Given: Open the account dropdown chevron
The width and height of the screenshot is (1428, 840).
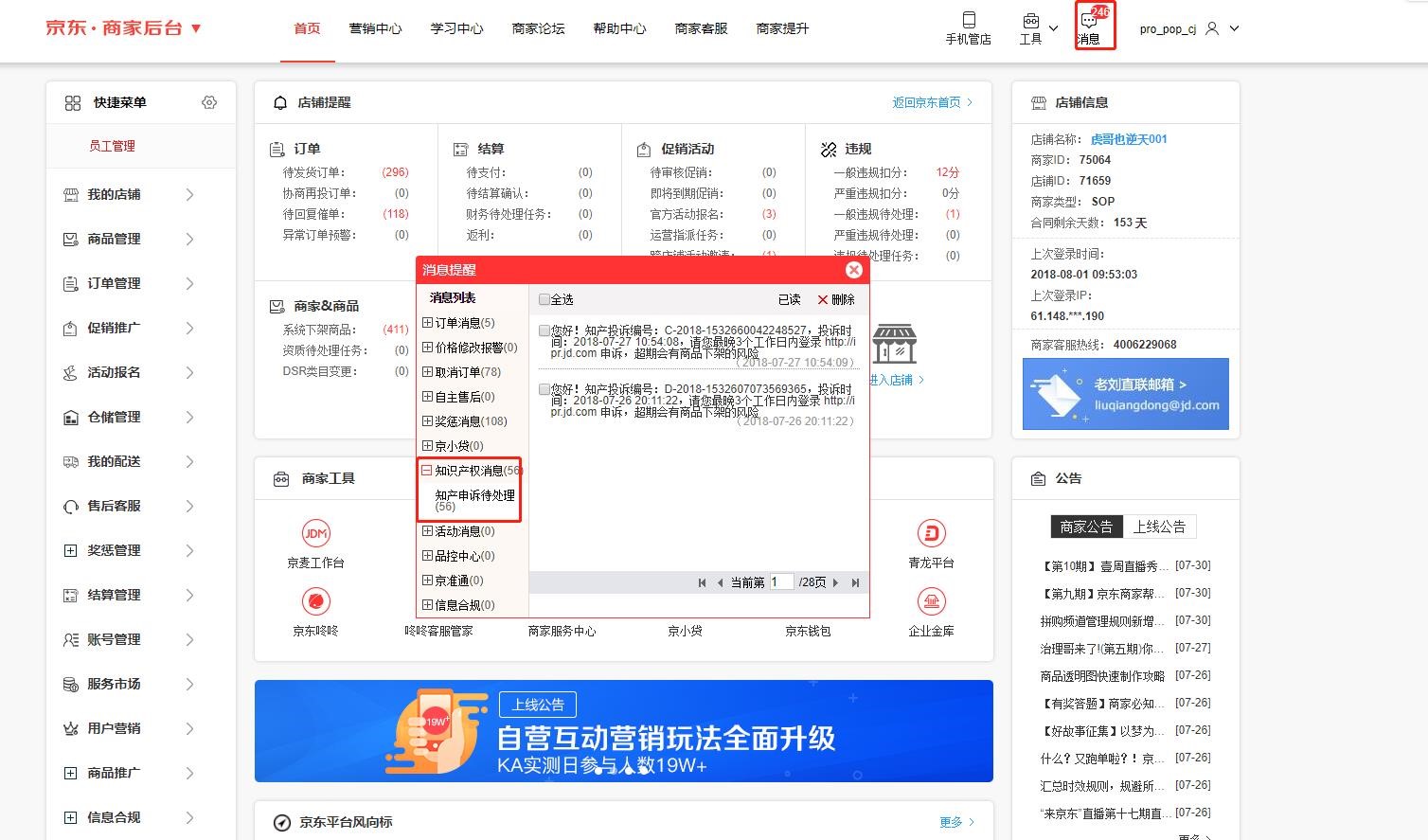Looking at the screenshot, I should tap(1234, 28).
